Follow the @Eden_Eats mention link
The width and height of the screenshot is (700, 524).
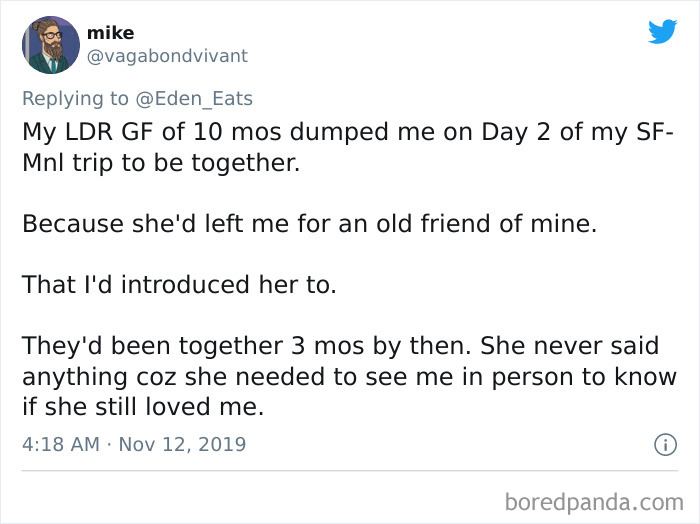[194, 98]
